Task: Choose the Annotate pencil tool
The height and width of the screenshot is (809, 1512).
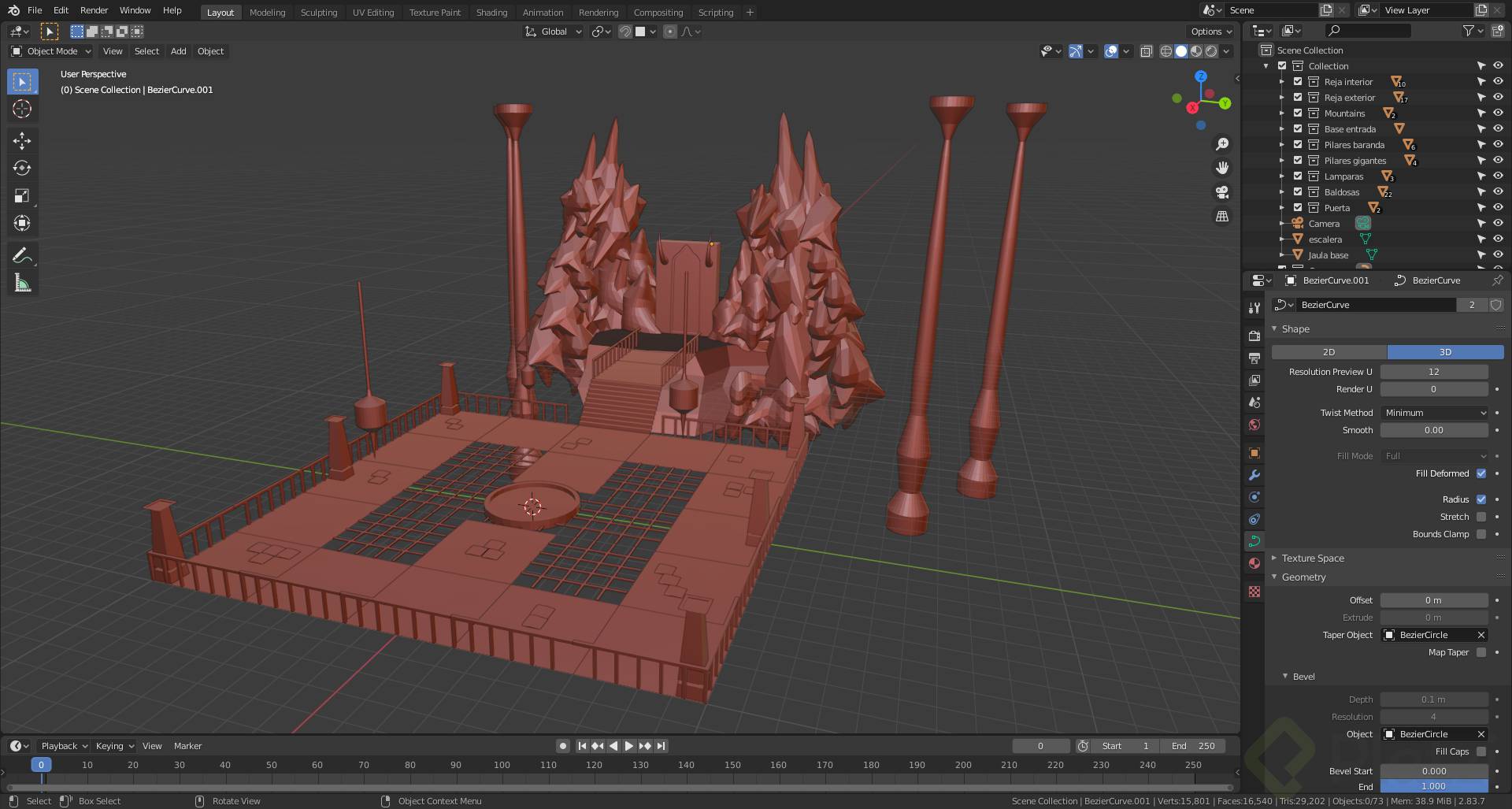Action: pos(22,255)
